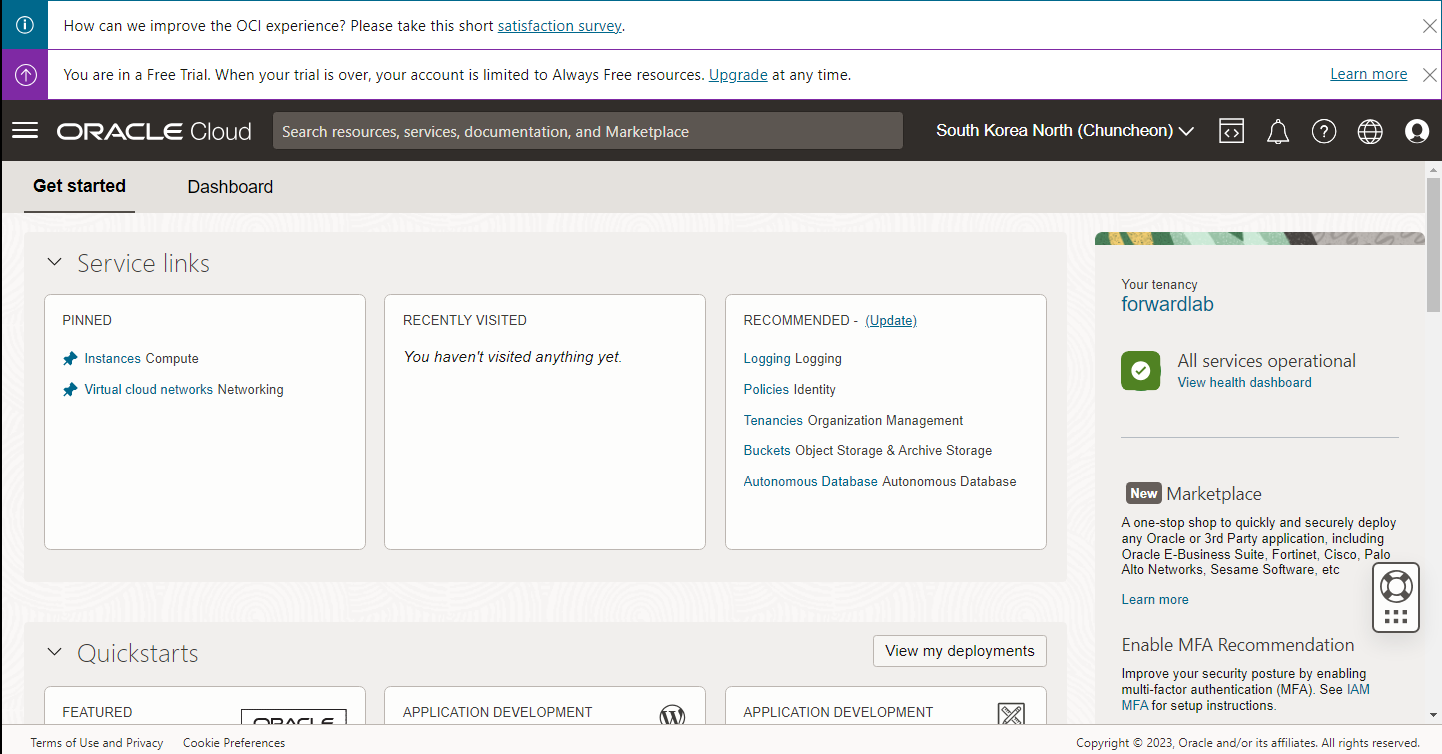This screenshot has width=1442, height=754.
Task: Click the pin icon beside Virtual cloud networks
Action: (70, 390)
